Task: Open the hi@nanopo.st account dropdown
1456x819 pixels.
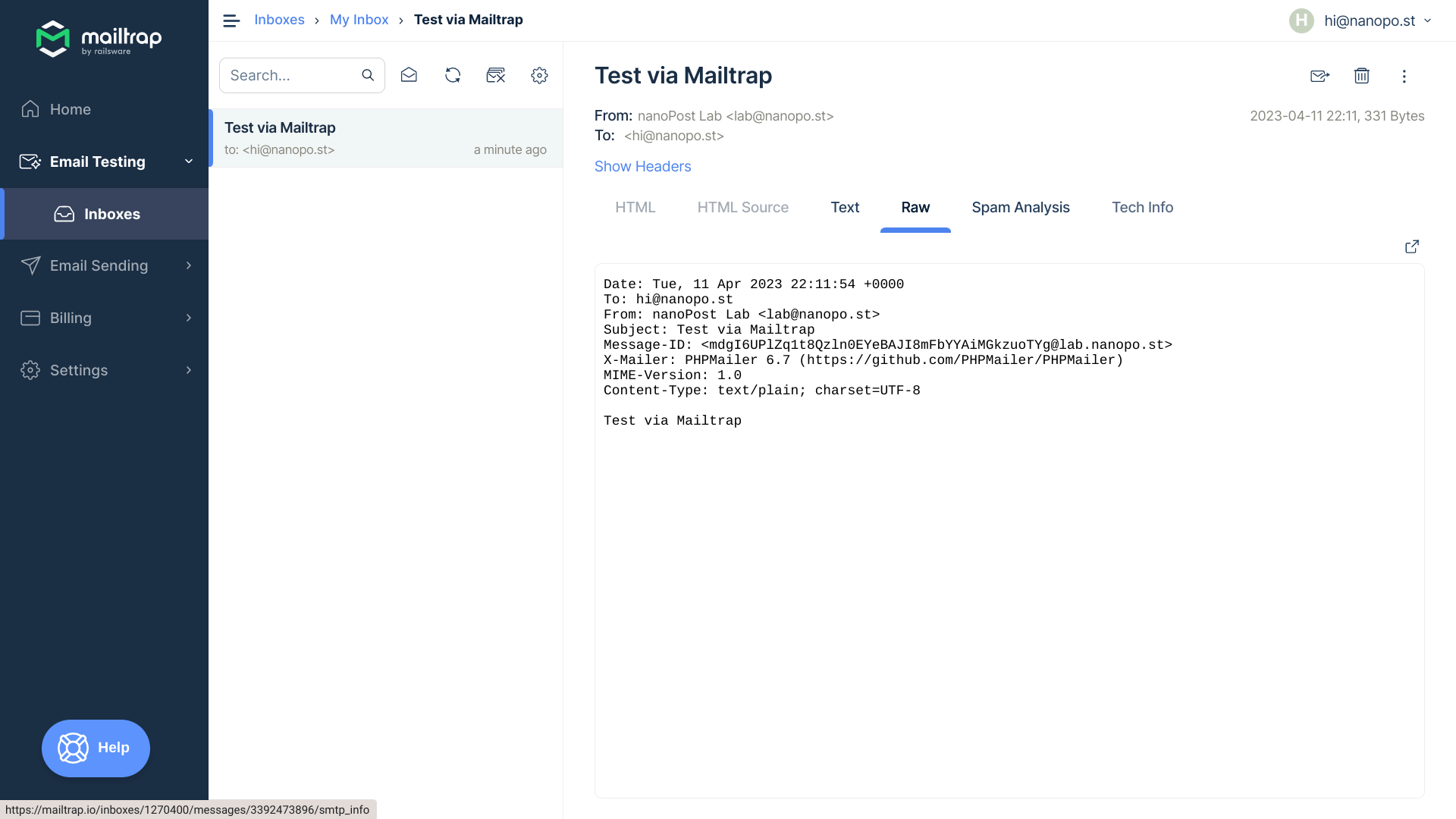Action: tap(1377, 20)
